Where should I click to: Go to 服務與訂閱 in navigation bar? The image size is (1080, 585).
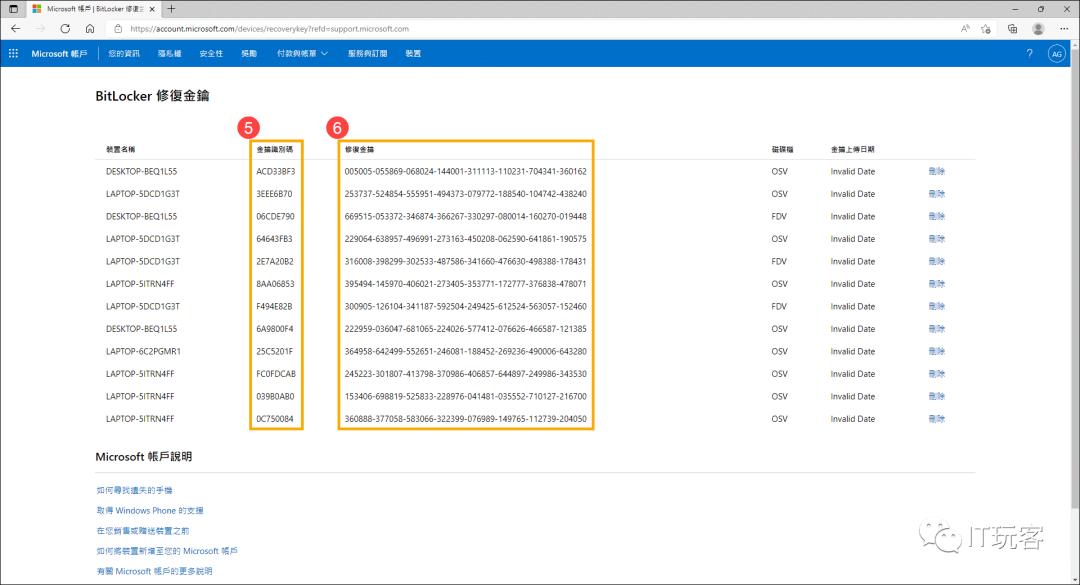(367, 53)
